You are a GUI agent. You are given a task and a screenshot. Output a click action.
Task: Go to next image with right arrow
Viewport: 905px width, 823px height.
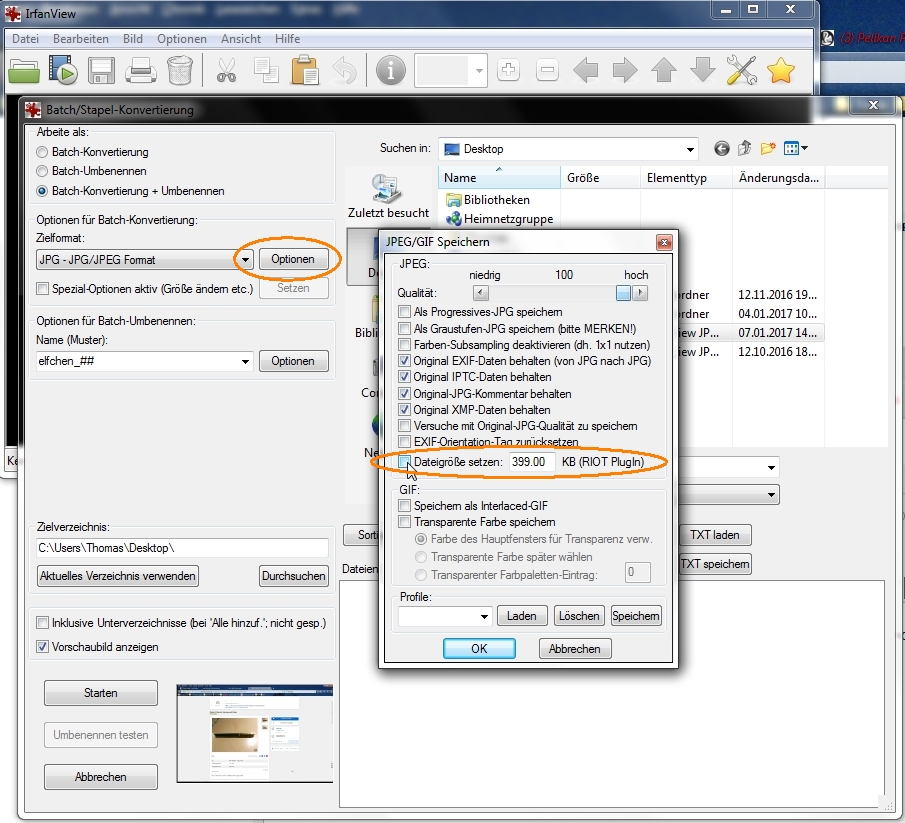tap(625, 70)
